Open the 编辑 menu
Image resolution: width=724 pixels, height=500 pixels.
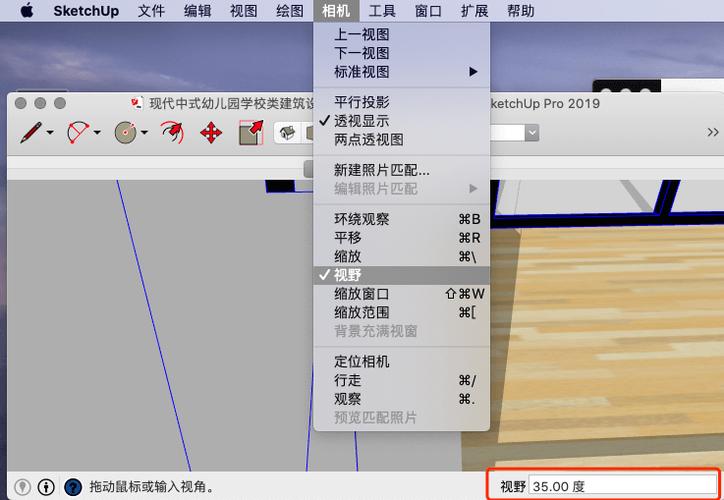(x=197, y=11)
